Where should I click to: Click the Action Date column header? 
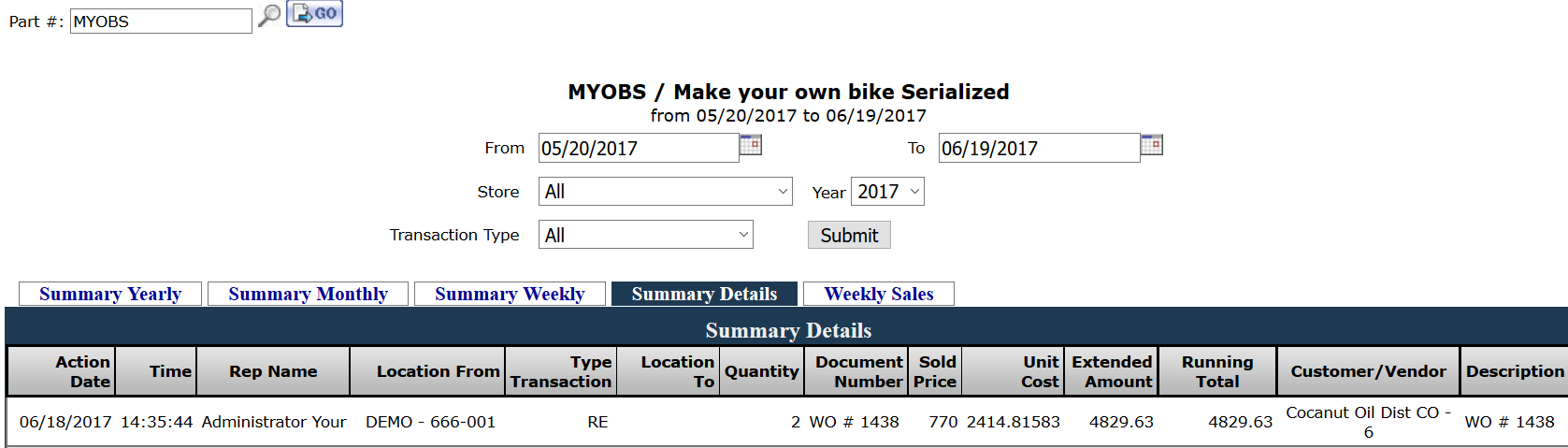tap(82, 371)
